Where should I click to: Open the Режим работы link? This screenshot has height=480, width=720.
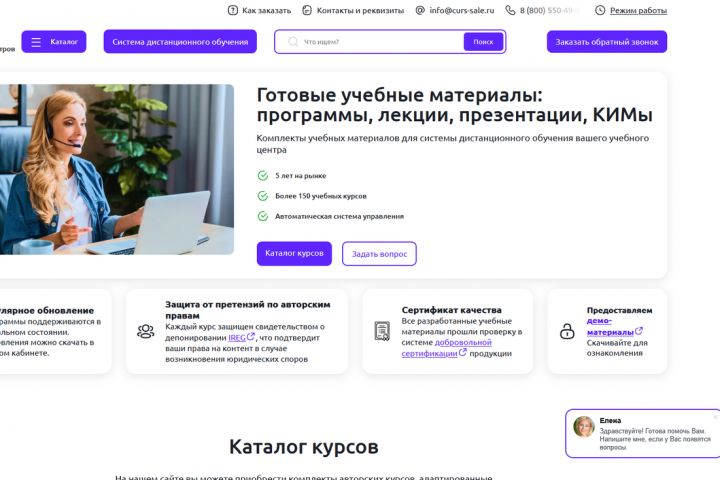638,11
